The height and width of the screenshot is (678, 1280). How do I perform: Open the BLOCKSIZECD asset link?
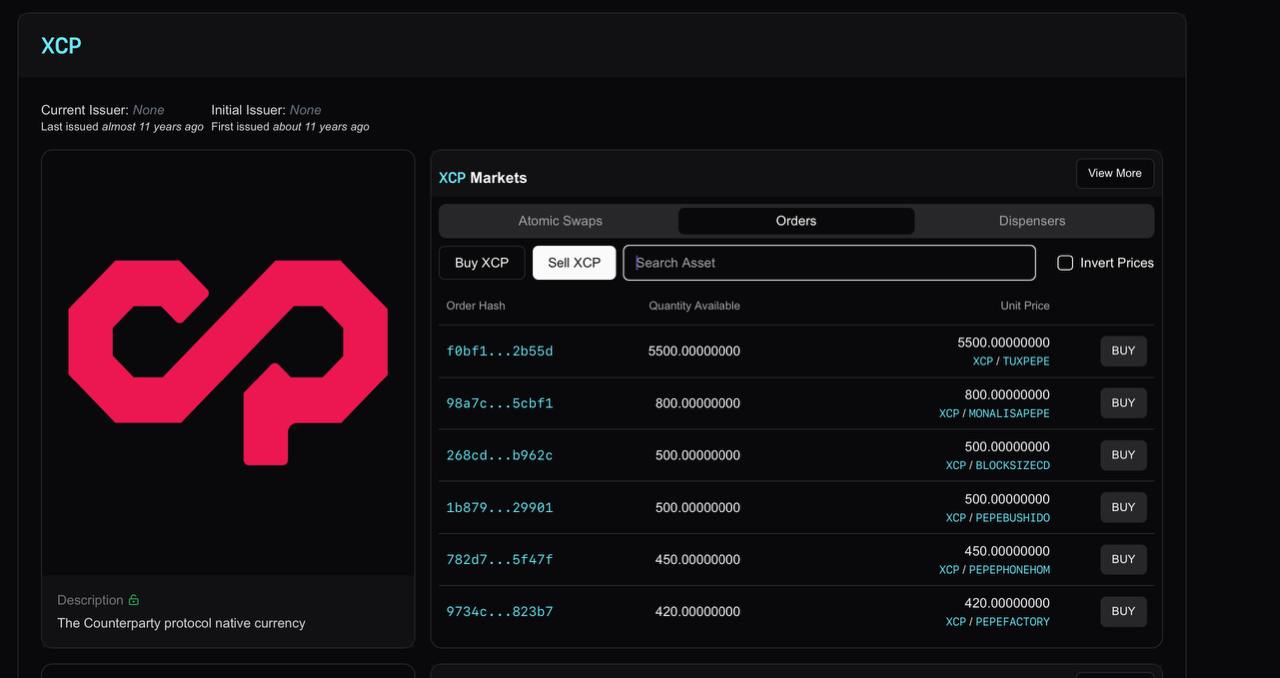coord(1013,465)
